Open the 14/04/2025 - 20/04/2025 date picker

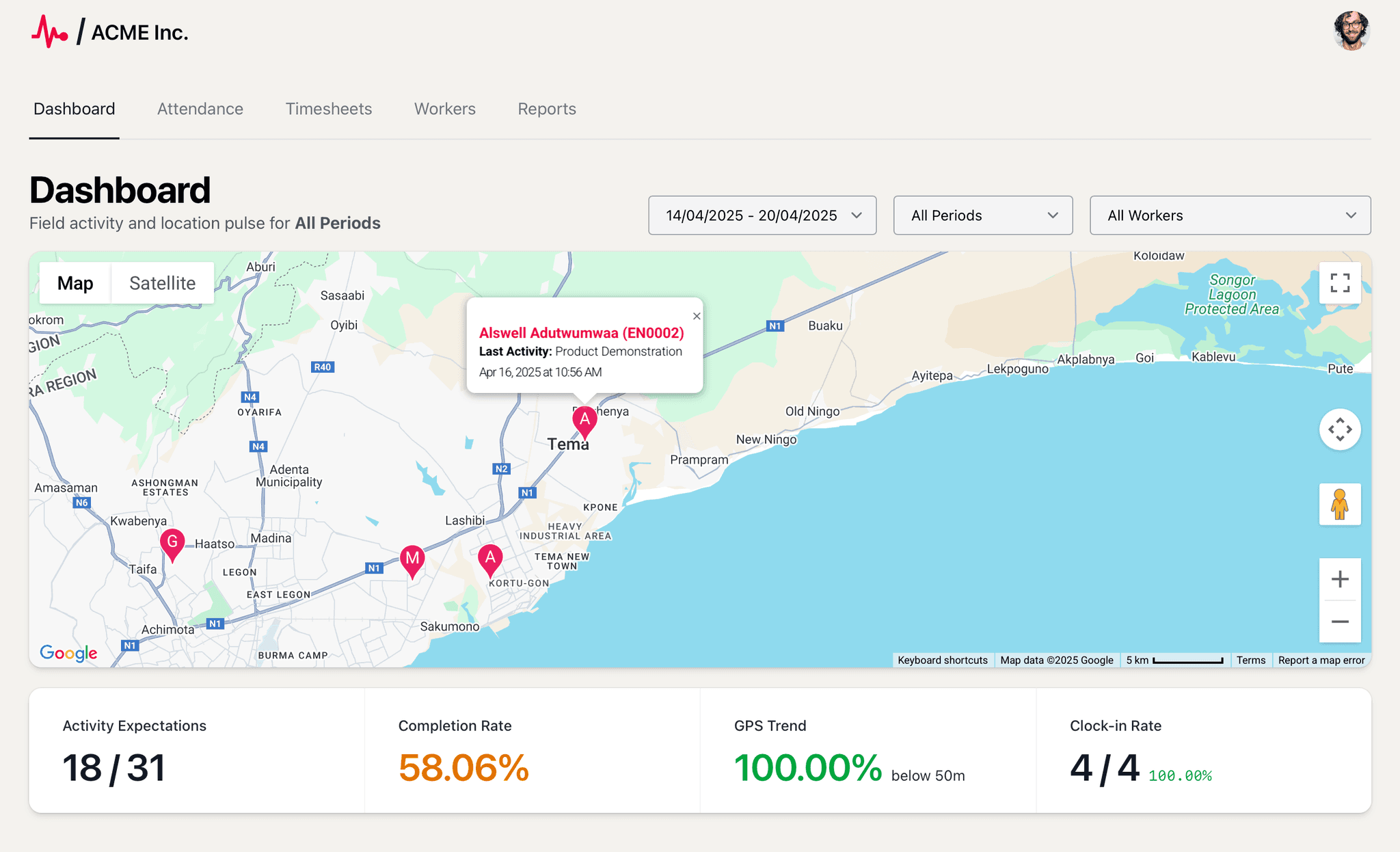pos(762,215)
